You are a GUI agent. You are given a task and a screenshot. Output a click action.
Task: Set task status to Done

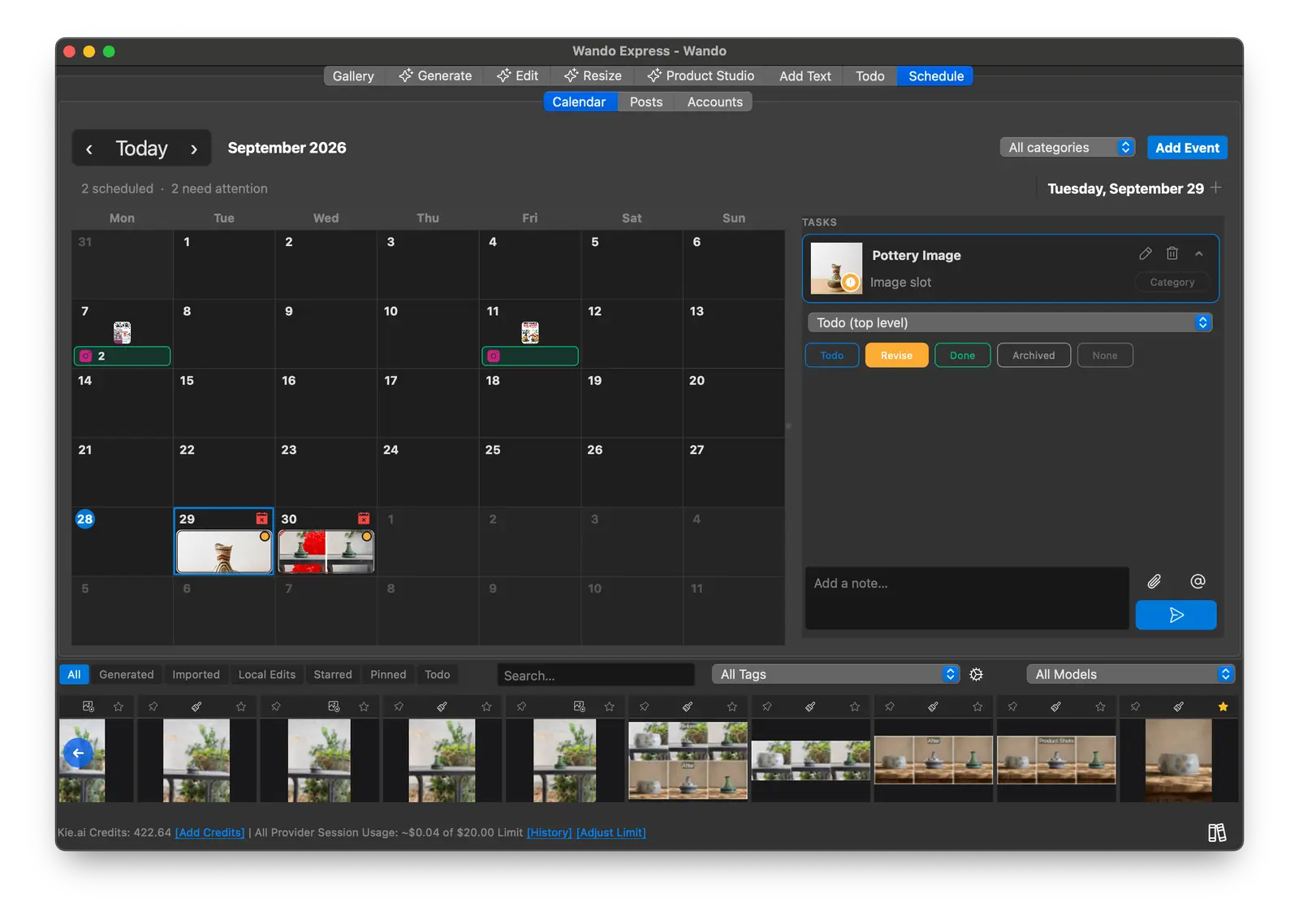962,356
